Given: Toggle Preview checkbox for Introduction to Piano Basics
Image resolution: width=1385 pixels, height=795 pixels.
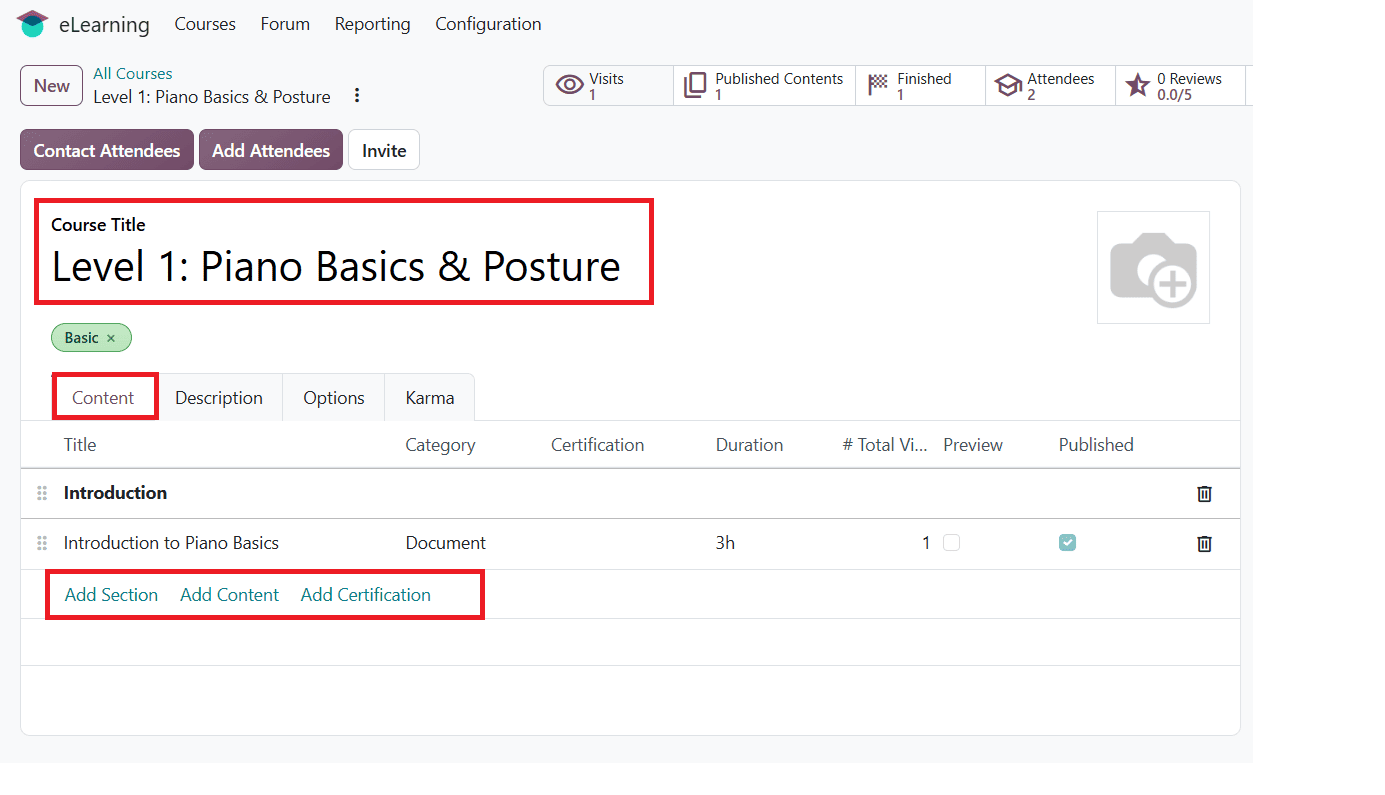Looking at the screenshot, I should (951, 542).
